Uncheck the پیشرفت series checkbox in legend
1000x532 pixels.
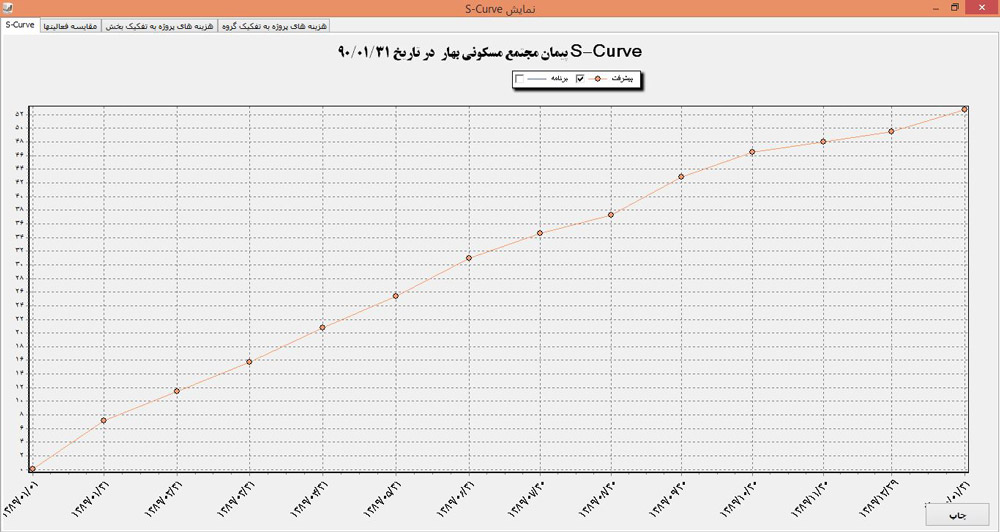click(x=579, y=79)
